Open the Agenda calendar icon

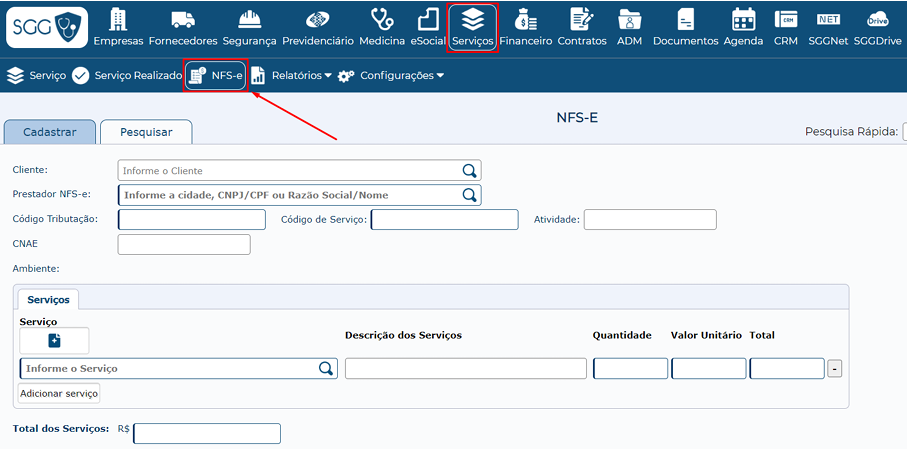(743, 19)
